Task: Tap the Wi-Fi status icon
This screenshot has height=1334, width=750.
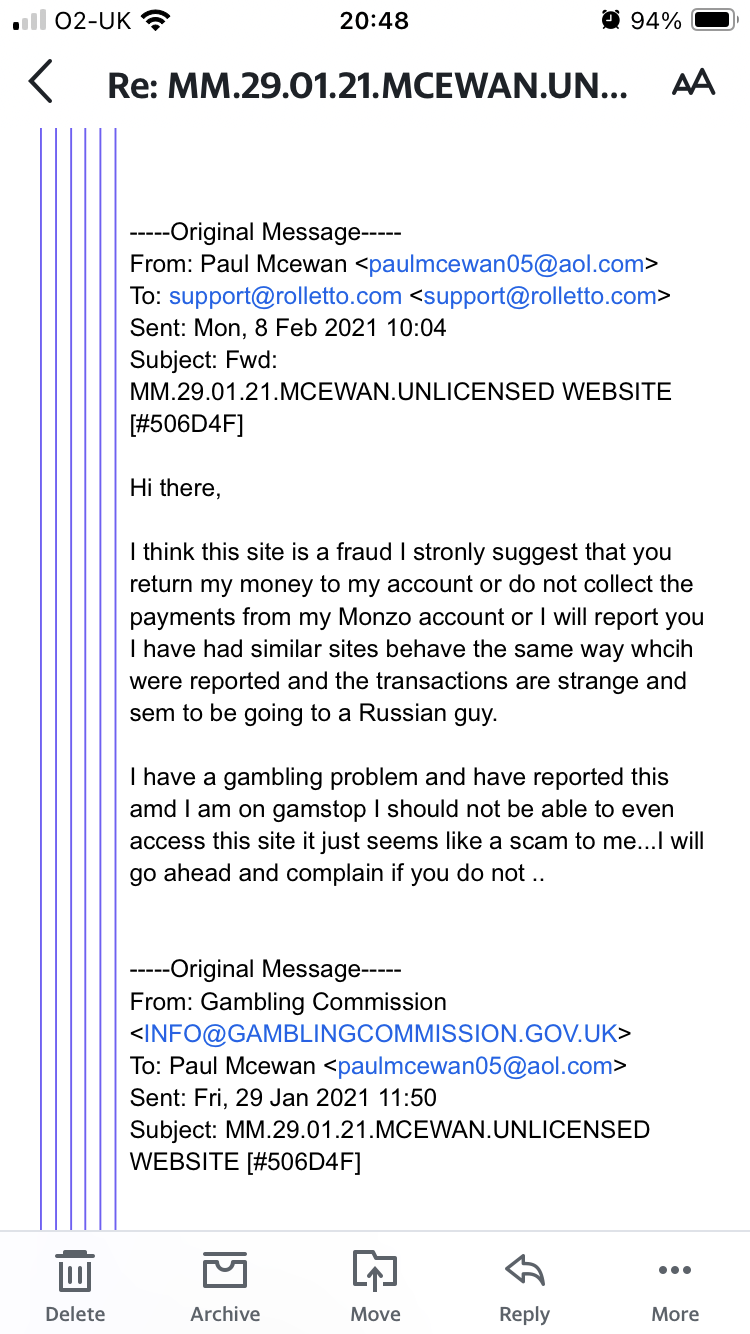Action: tap(154, 20)
